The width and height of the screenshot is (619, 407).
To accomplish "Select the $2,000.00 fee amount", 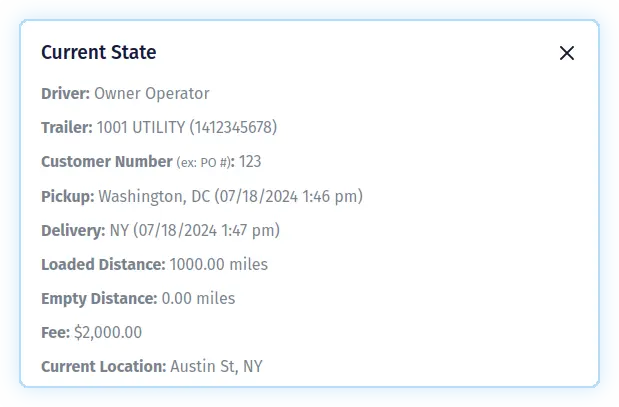I will tap(108, 332).
